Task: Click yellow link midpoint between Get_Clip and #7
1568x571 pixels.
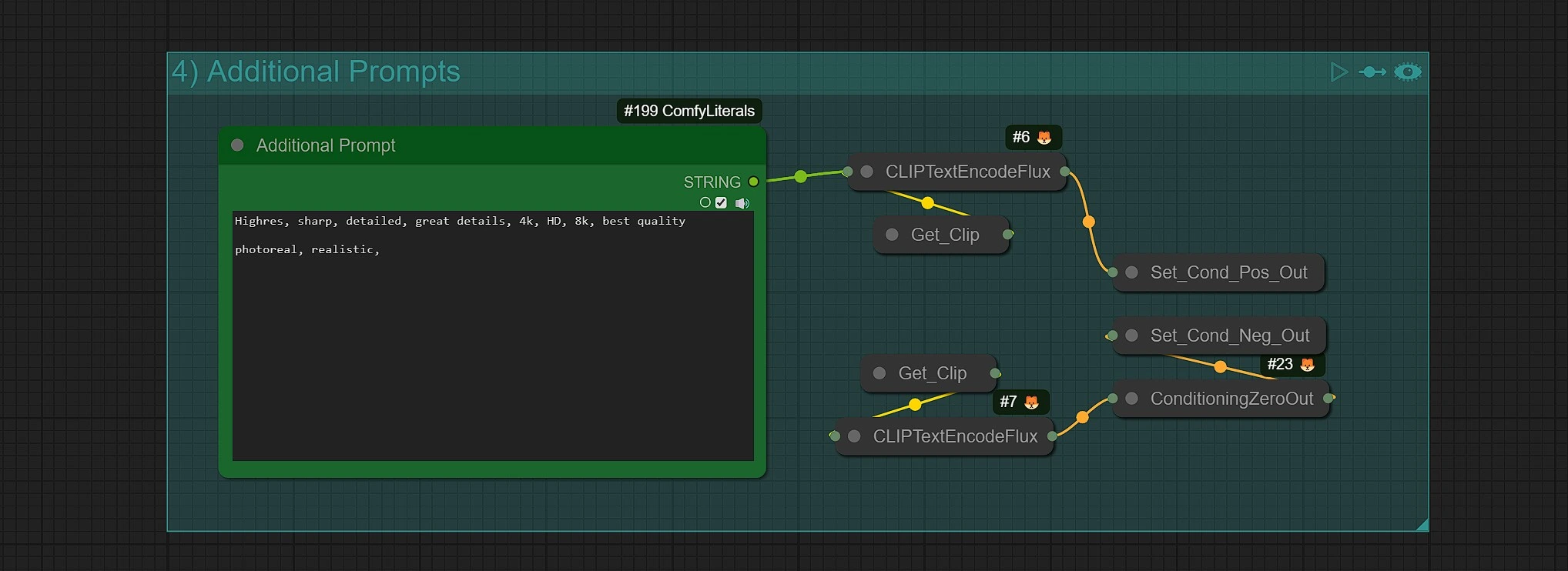Action: coord(915,404)
